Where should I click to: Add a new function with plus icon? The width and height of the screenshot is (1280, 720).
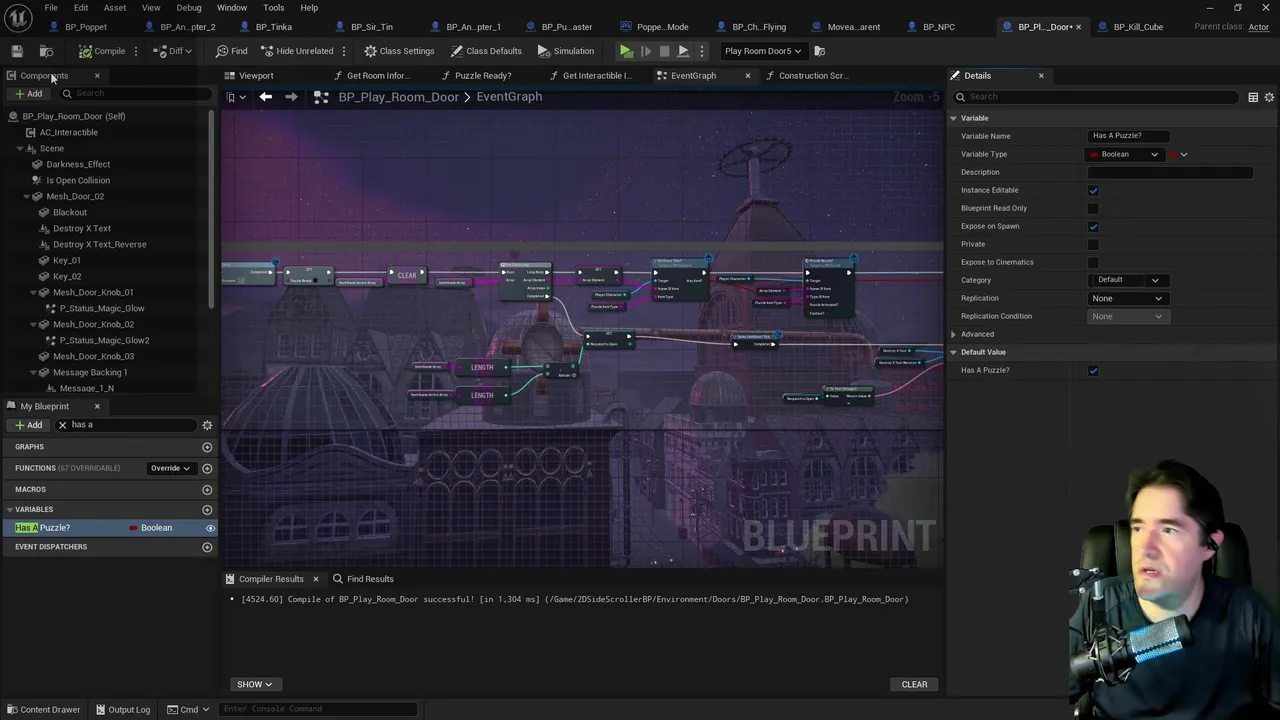tap(207, 468)
